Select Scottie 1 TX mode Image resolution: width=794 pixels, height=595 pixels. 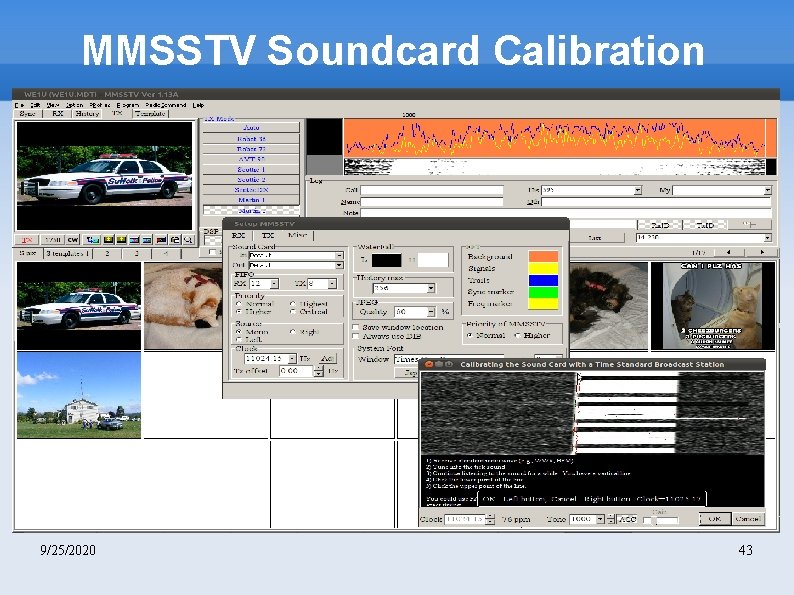pos(251,169)
